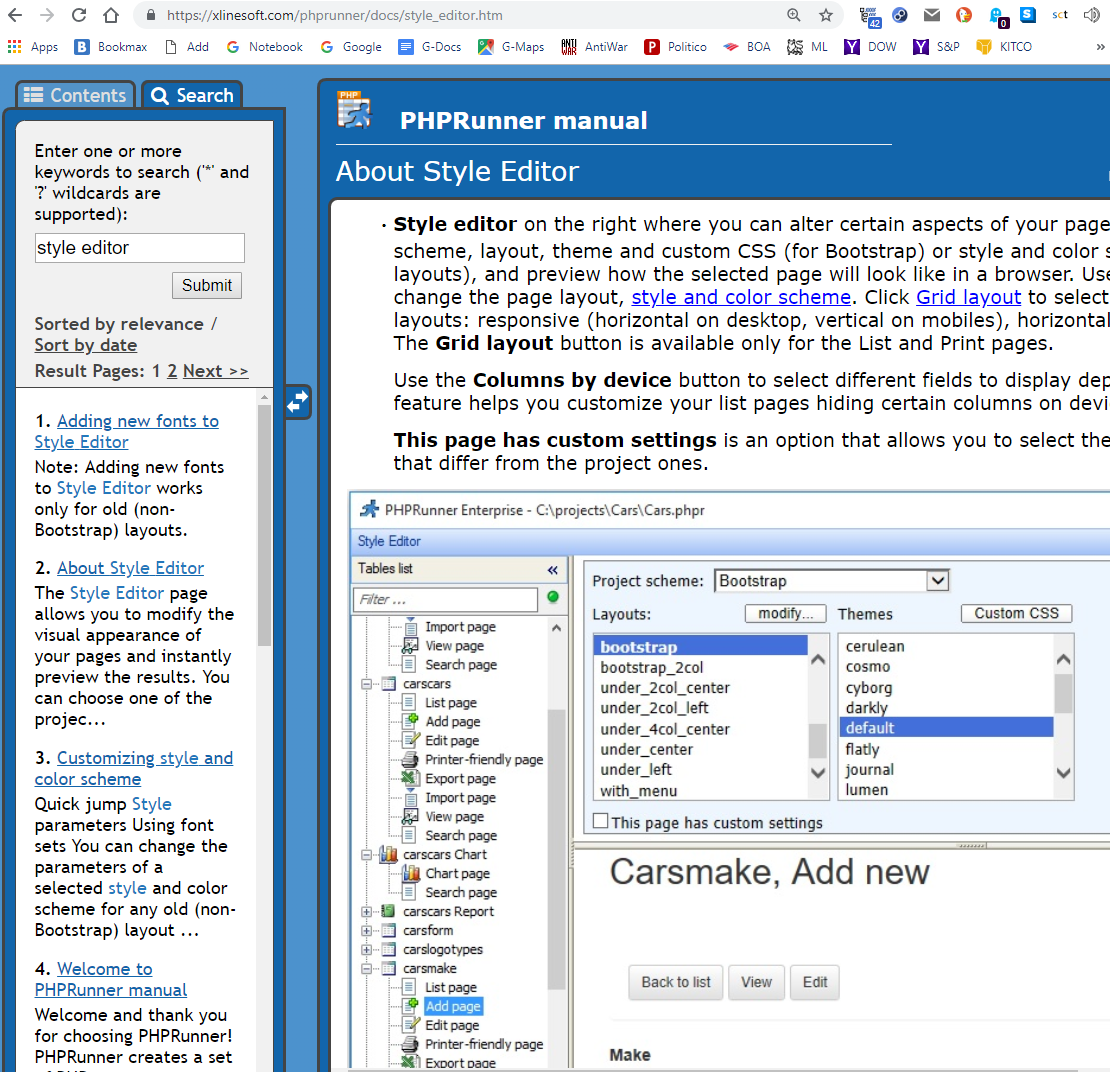Show more bookmarks with the chevron
1110x1072 pixels.
click(x=1099, y=47)
